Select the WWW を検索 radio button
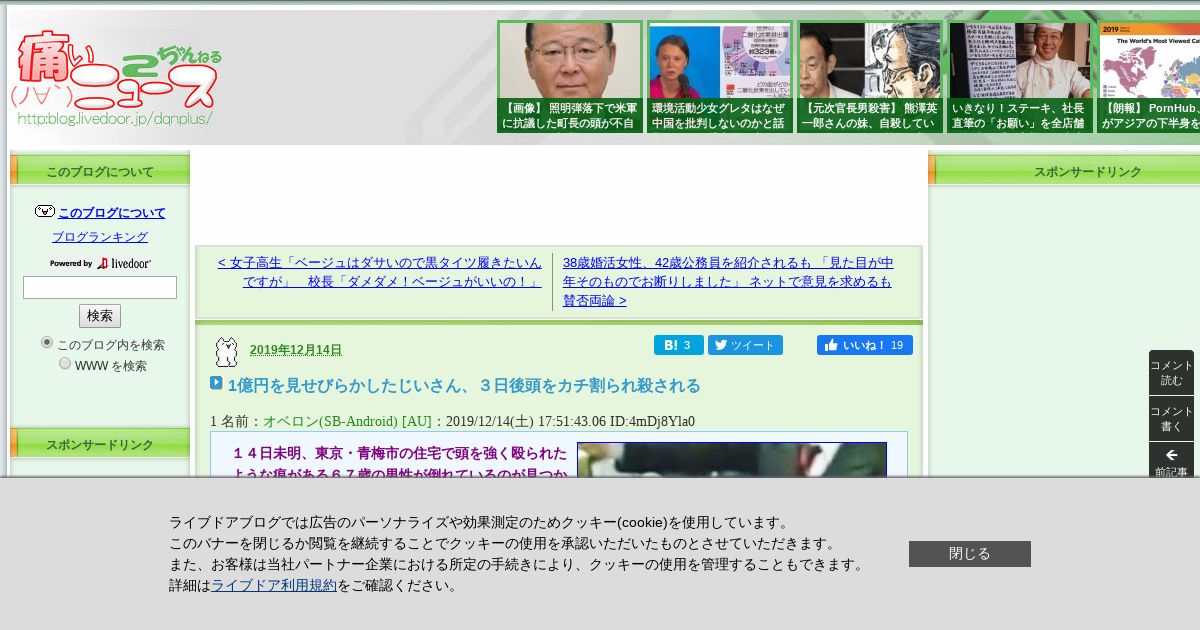Screen dimensions: 1200x630 (65, 364)
